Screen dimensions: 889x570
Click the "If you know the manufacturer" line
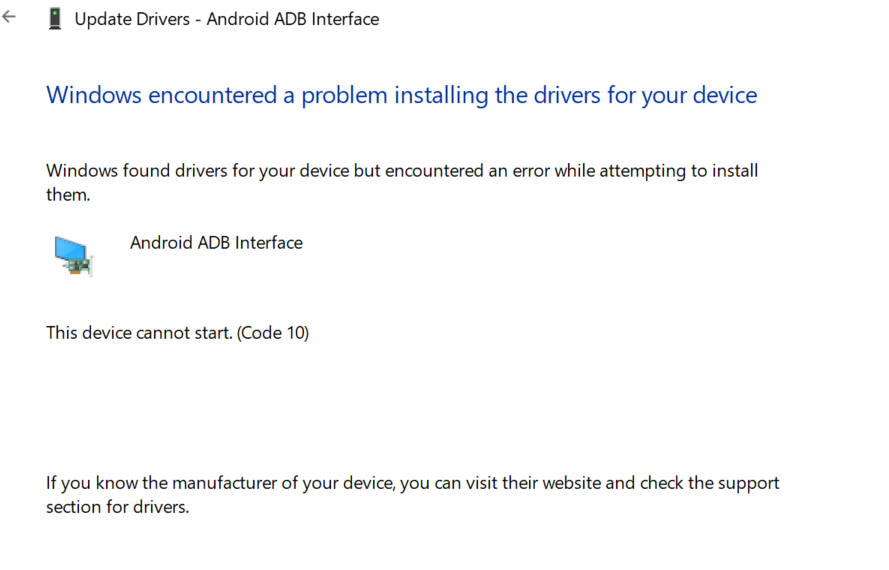[x=412, y=484]
